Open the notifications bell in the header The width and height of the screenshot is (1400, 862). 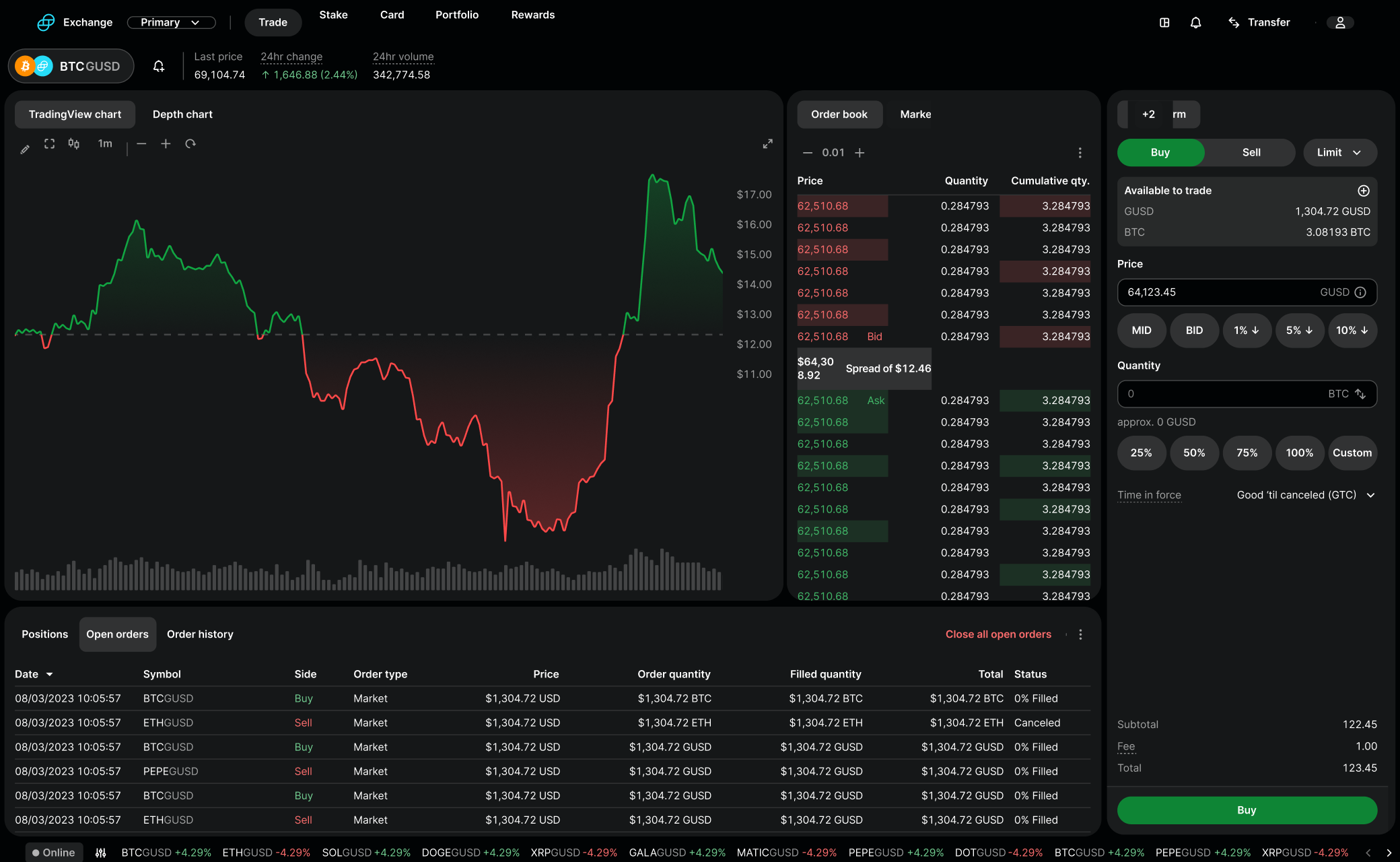click(1195, 23)
